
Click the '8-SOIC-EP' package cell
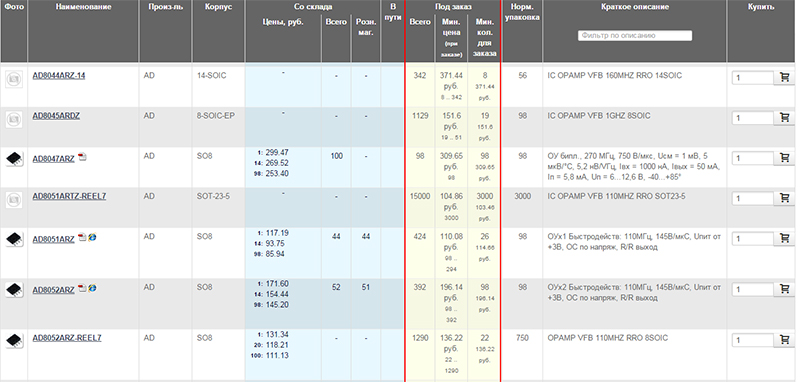[x=215, y=116]
